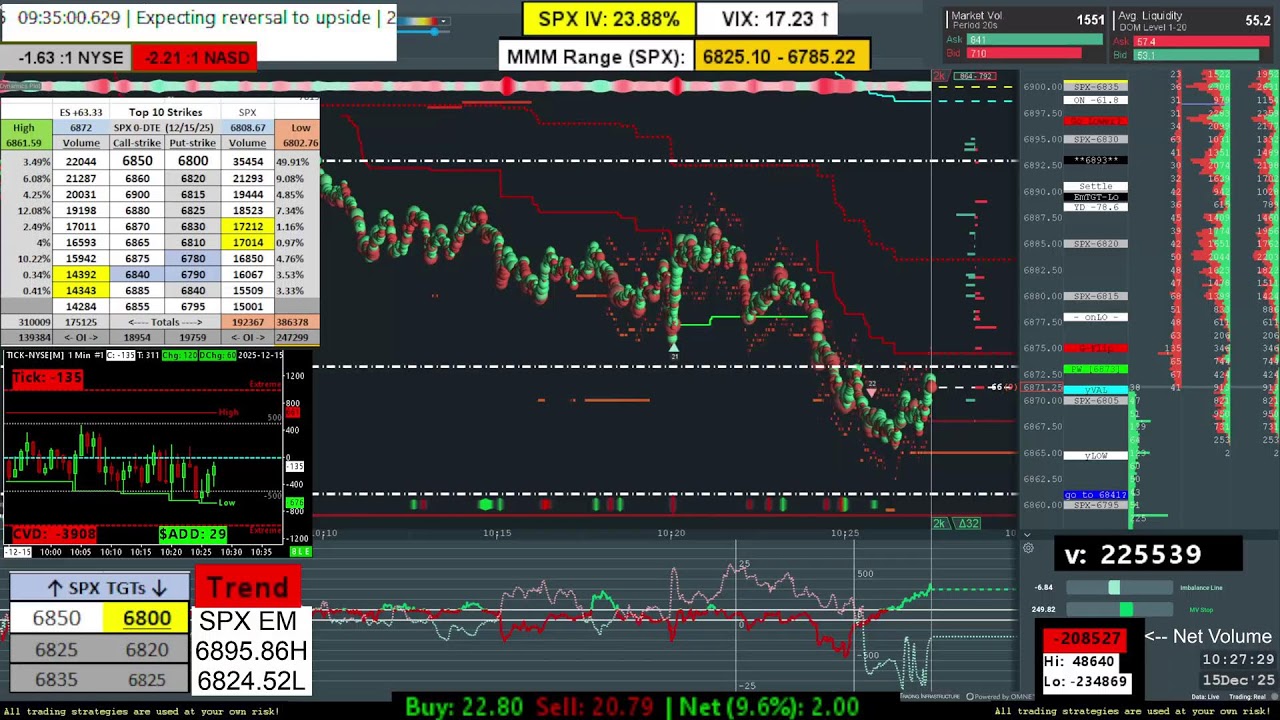Click the Totals row label
The height and width of the screenshot is (720, 1280).
tap(165, 322)
